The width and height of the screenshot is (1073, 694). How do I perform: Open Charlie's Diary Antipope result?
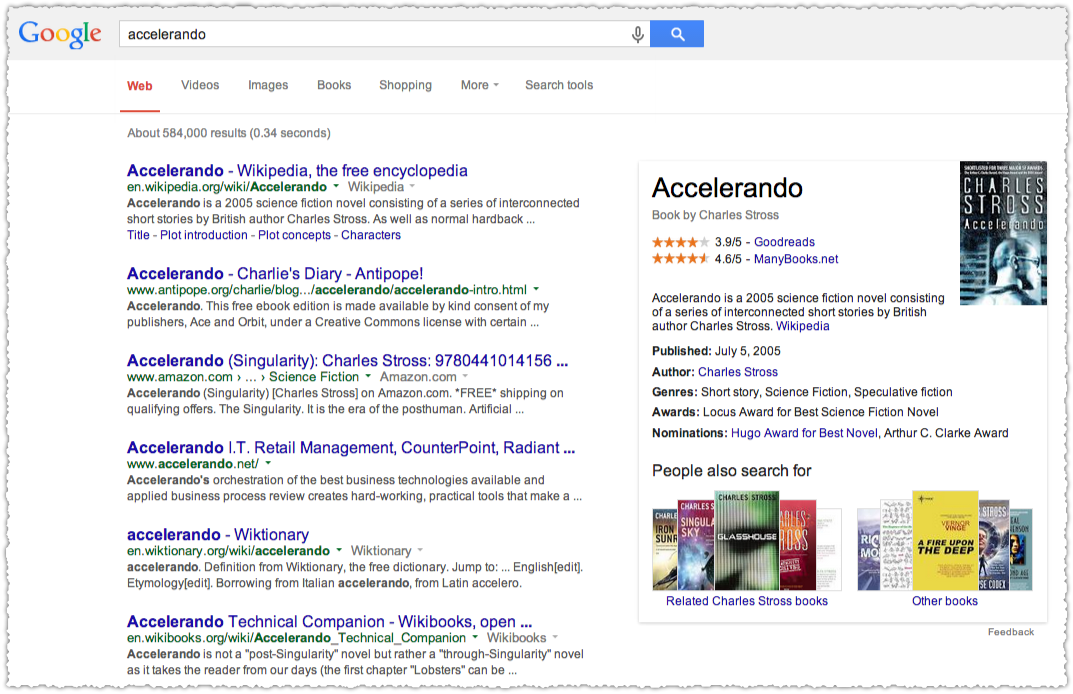pos(275,273)
